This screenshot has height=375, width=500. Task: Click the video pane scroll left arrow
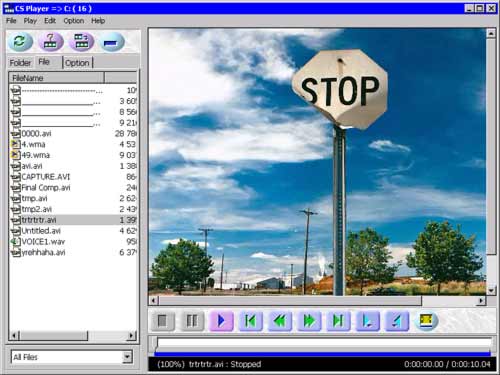click(153, 301)
